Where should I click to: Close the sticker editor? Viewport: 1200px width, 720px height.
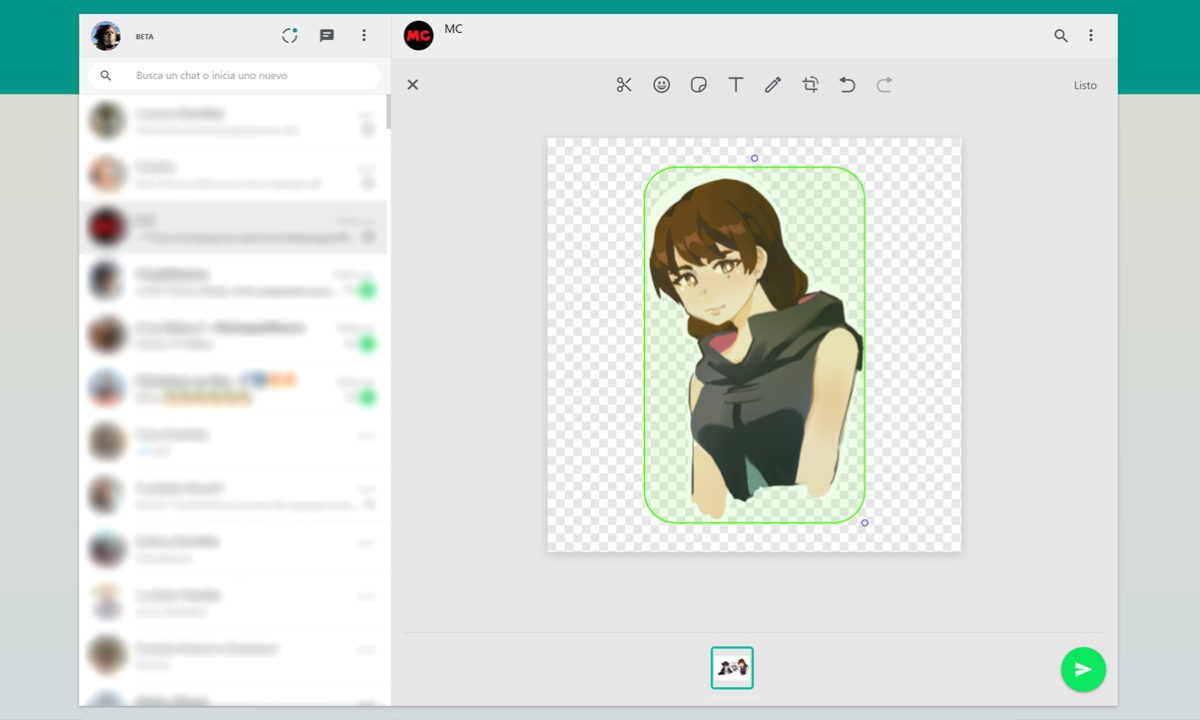[412, 85]
